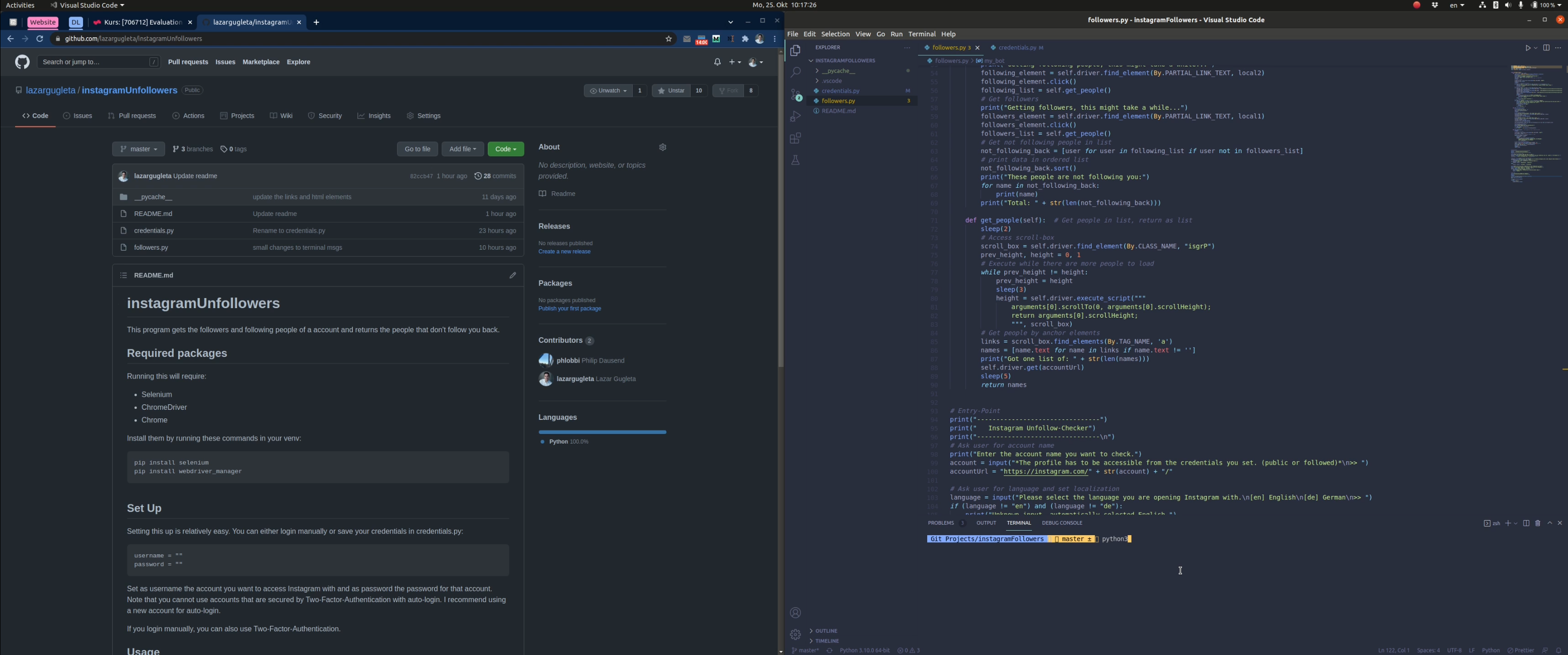This screenshot has height=655, width=1568.
Task: Open the Manage gear in VS Code activity bar
Action: click(795, 635)
